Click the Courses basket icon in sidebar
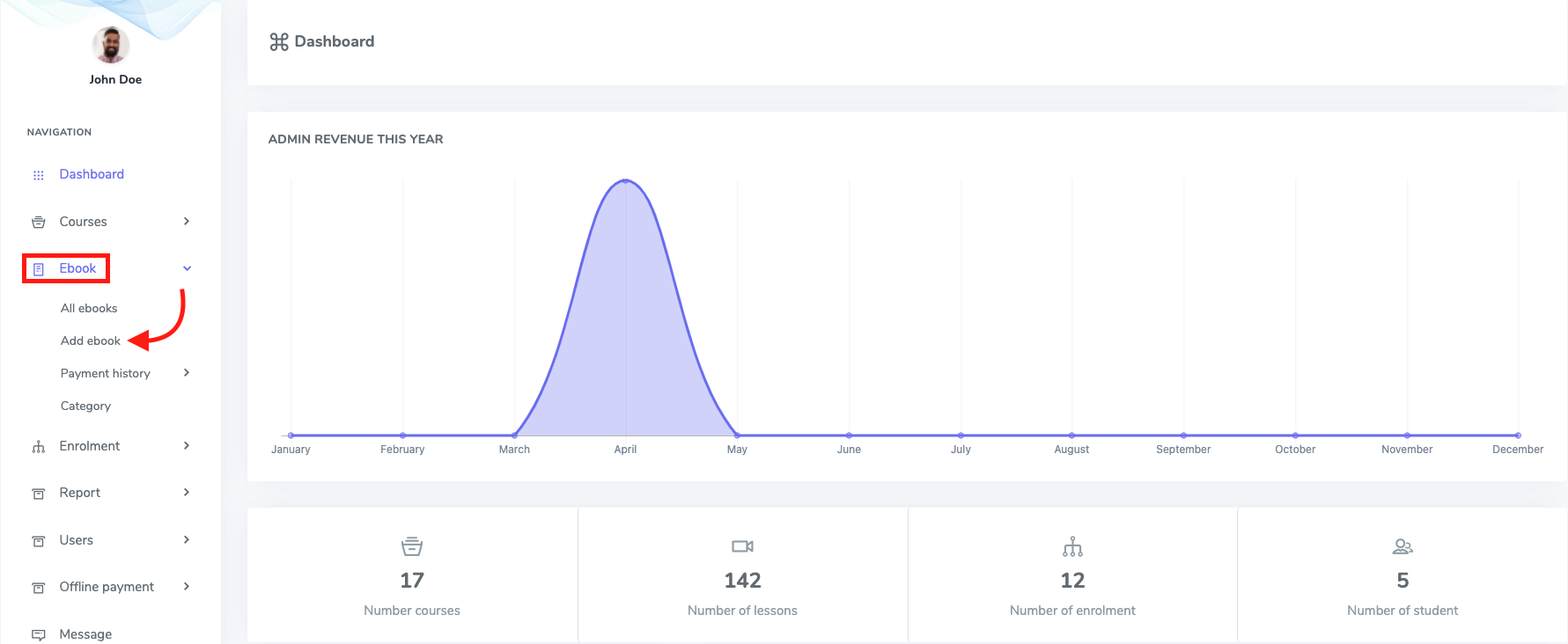The width and height of the screenshot is (1568, 644). (38, 223)
